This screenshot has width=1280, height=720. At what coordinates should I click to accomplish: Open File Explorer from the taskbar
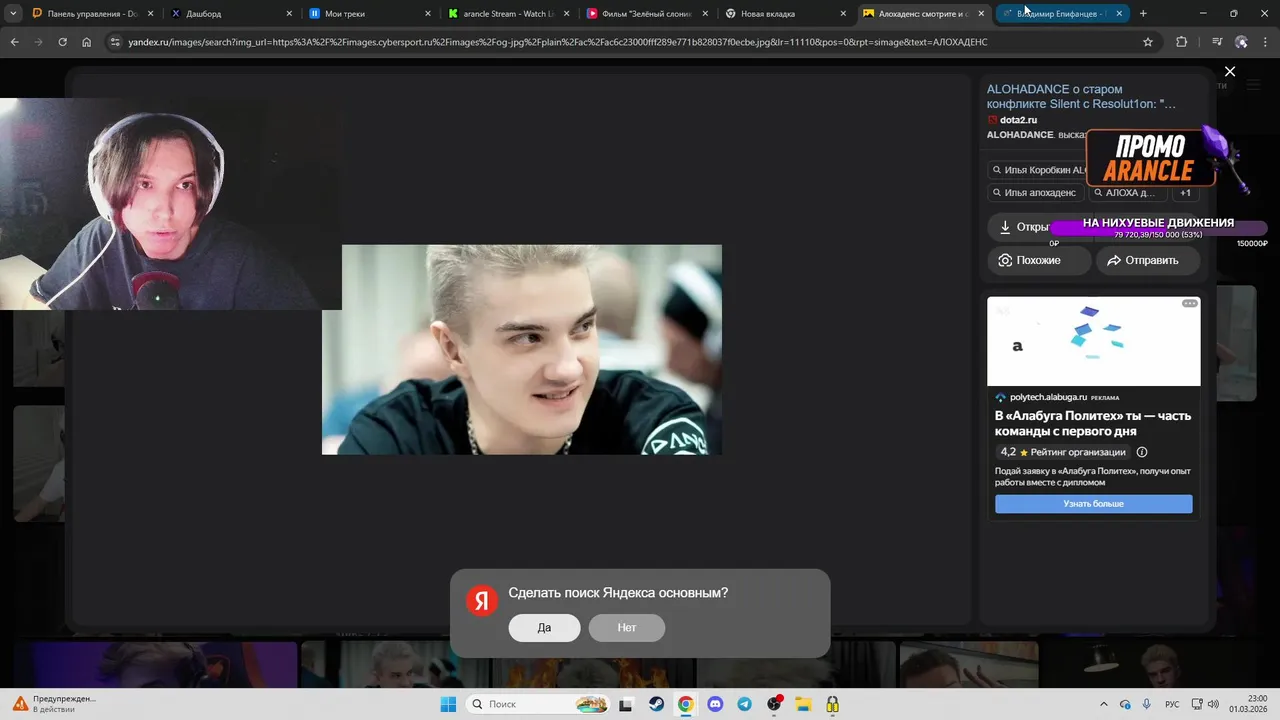click(x=803, y=704)
